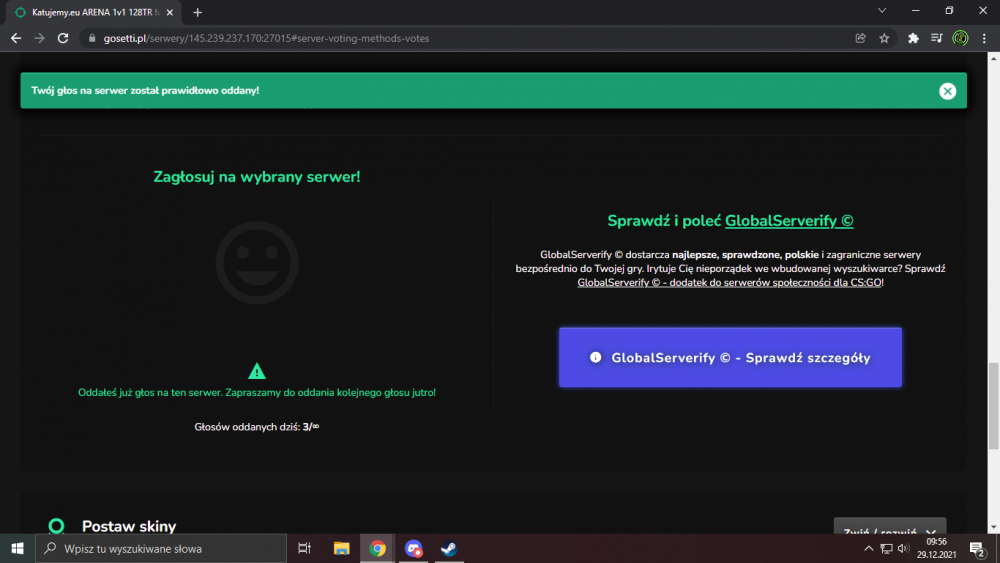Toggle Zwiń / rozwiń for Postaw skiny
Screen dimensions: 1000x563
pos(890,529)
